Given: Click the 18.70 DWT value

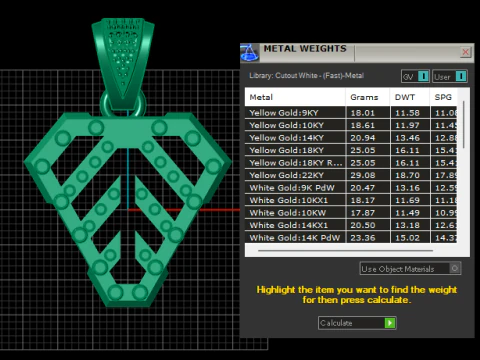Looking at the screenshot, I should (x=407, y=175).
